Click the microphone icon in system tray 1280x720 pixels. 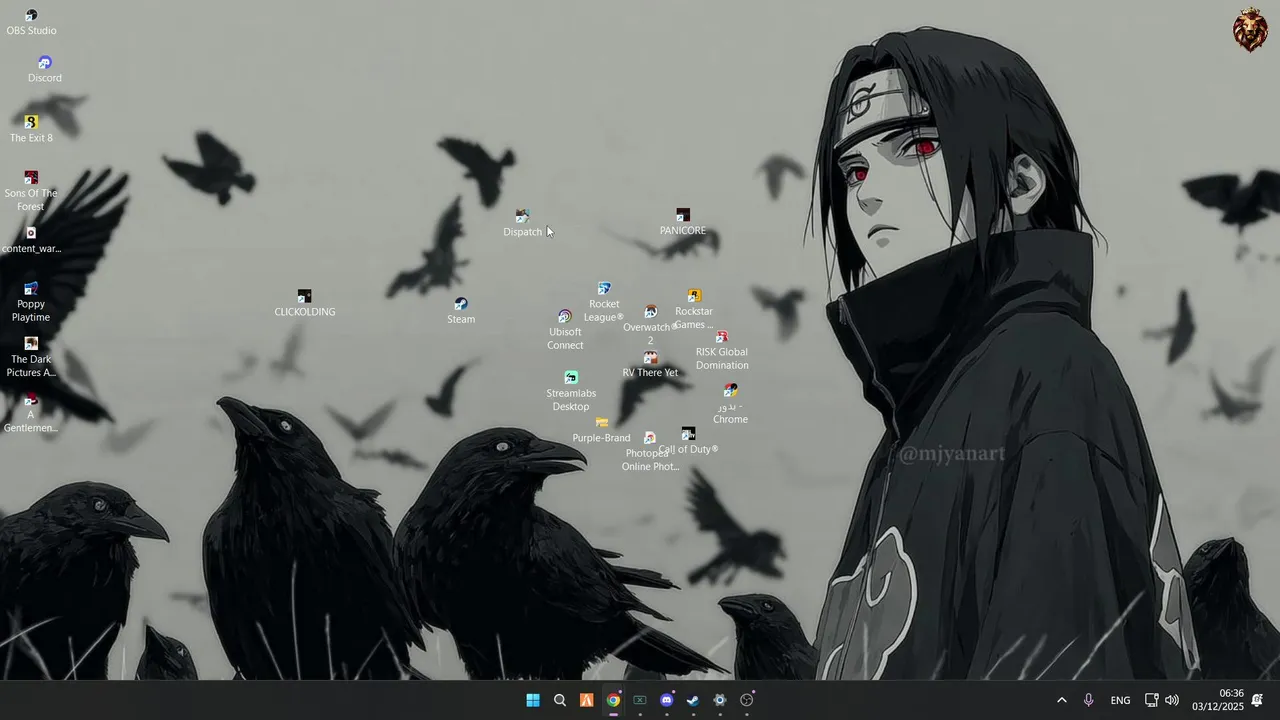coord(1089,700)
